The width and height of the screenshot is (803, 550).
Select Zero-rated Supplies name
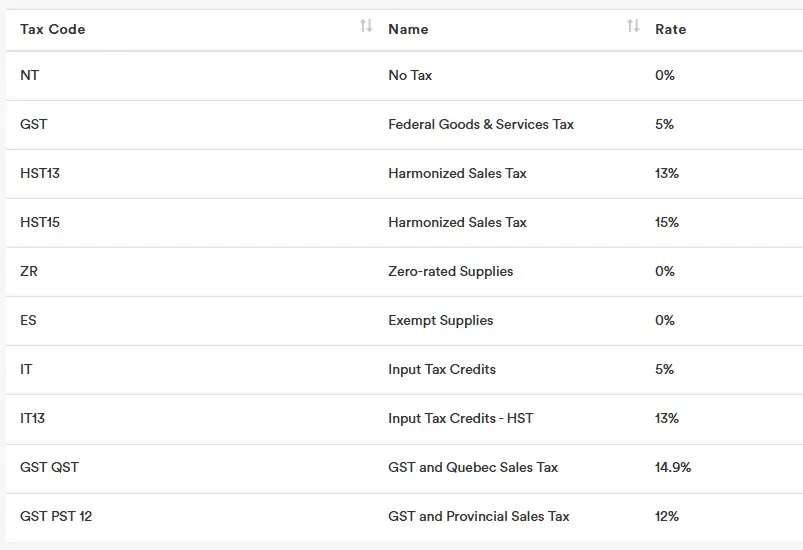click(x=450, y=271)
